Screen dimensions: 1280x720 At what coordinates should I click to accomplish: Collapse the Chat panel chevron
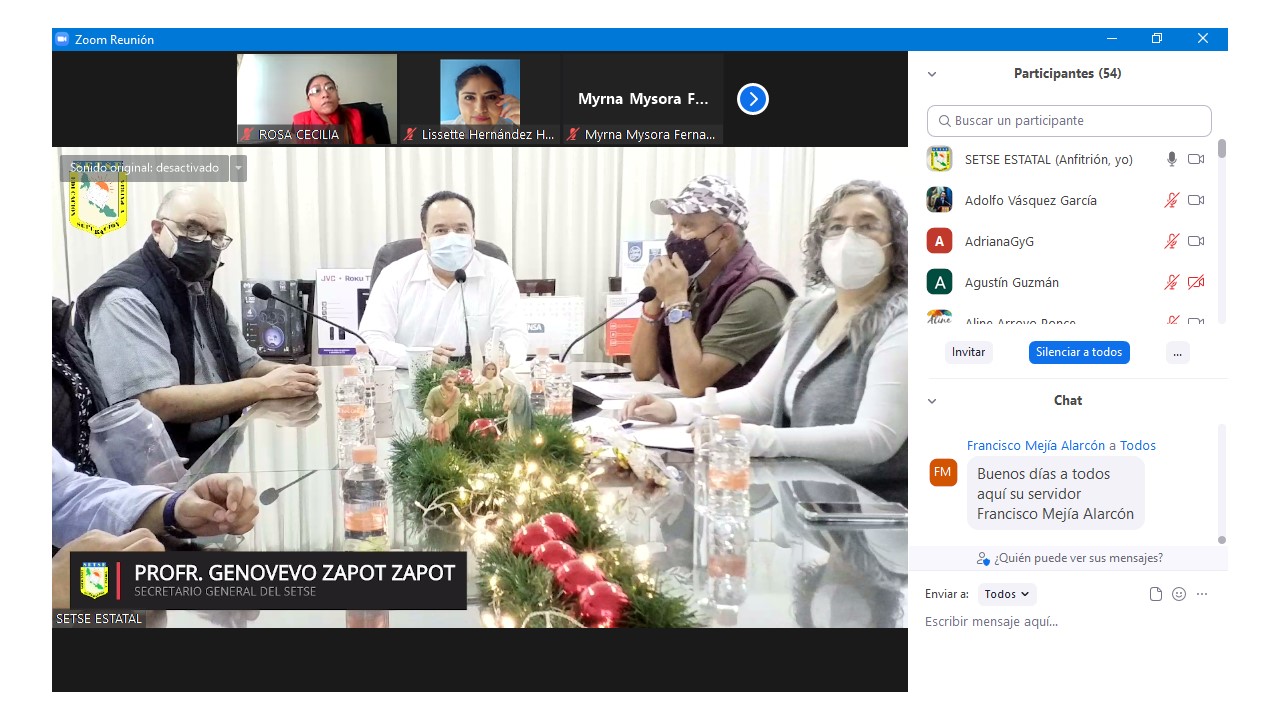pos(932,401)
